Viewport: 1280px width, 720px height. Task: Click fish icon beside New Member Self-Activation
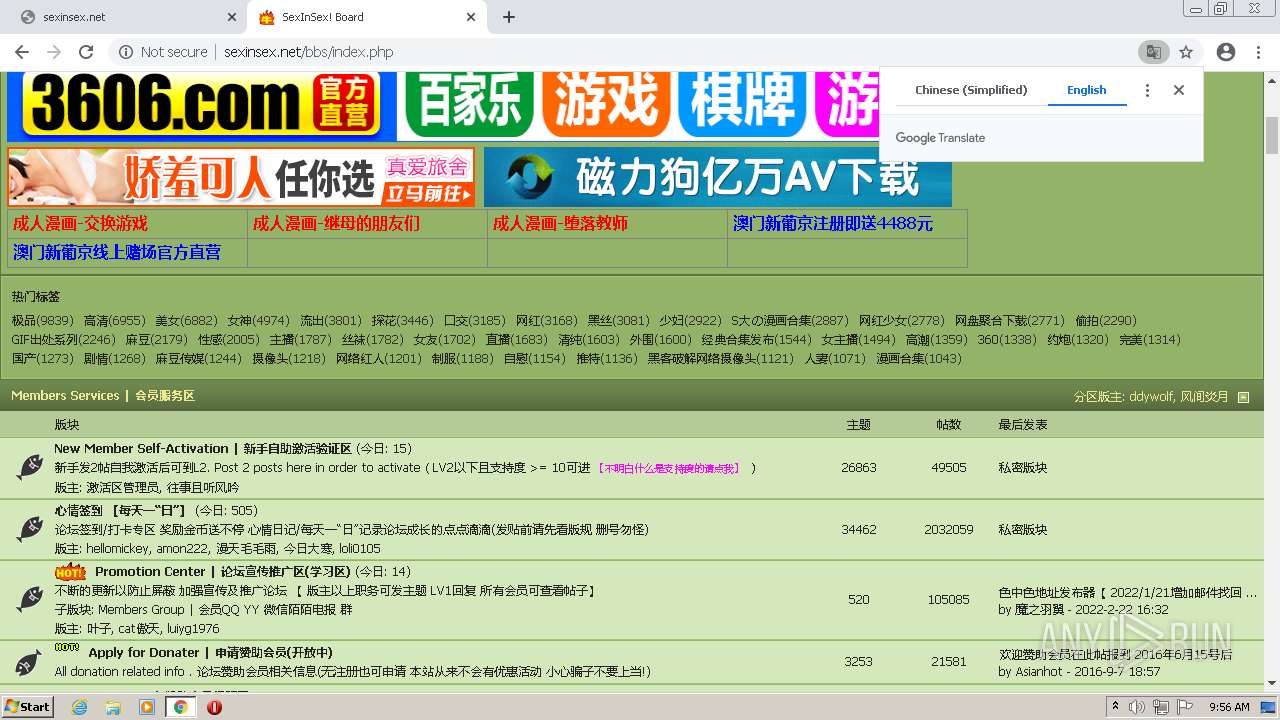[29, 467]
